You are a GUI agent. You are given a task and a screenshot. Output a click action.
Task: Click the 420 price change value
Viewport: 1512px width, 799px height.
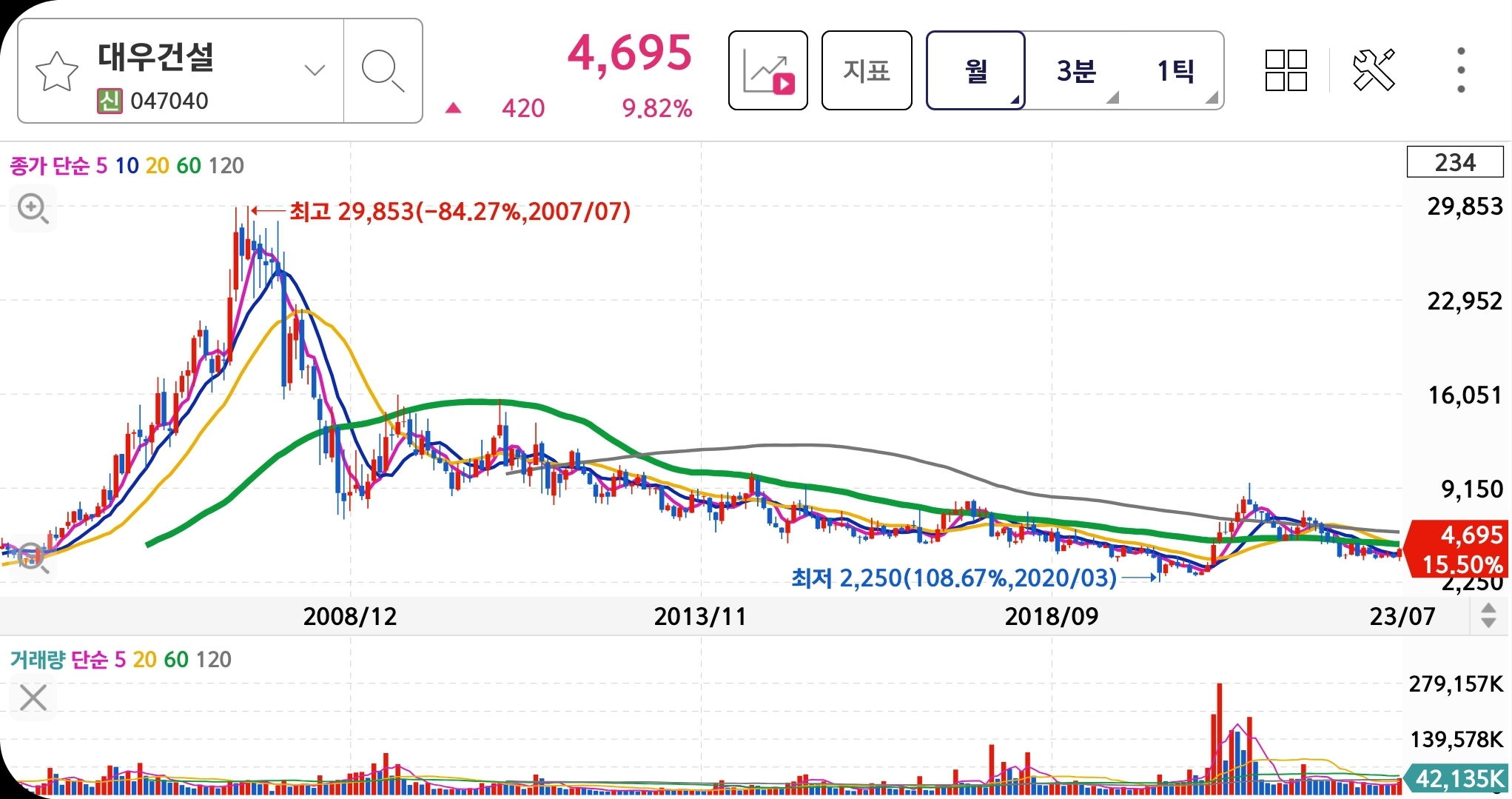pos(523,109)
